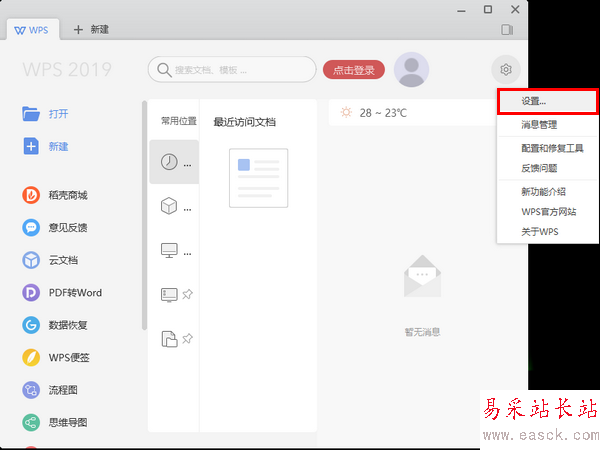Viewport: 600px width, 450px height.
Task: Select the cube cloud location icon
Action: coord(169,206)
